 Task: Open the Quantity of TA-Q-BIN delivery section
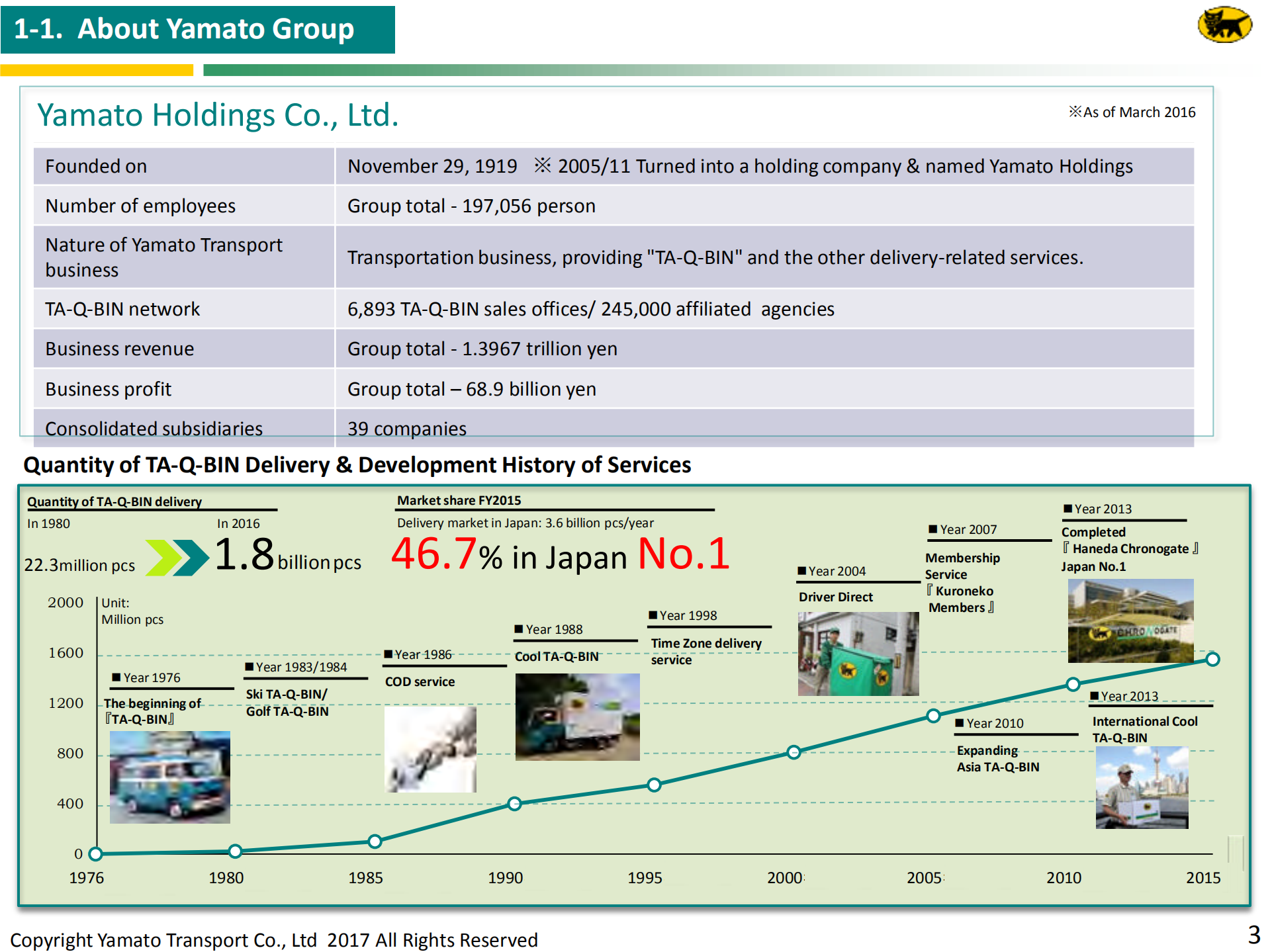[x=114, y=501]
